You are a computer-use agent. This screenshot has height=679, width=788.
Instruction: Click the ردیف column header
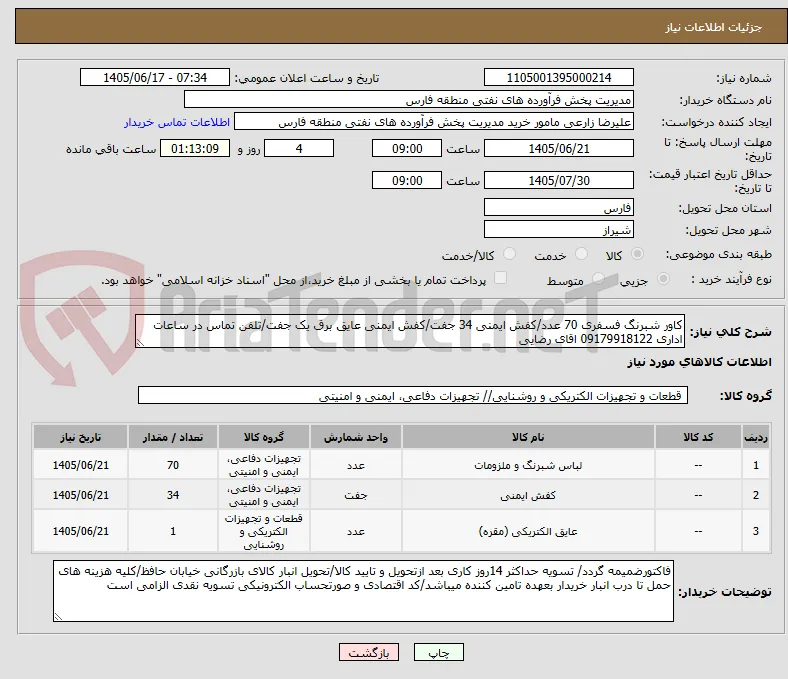[755, 437]
